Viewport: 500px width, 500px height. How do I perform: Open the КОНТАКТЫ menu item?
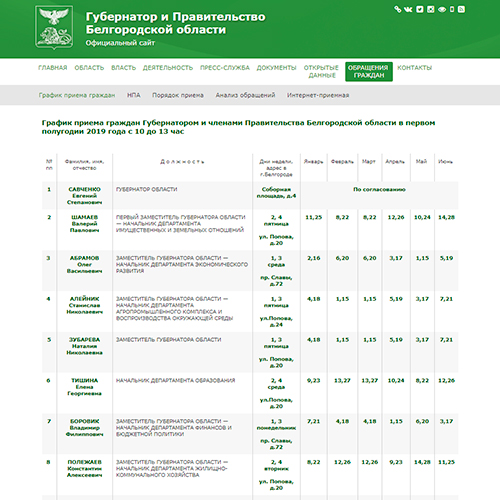[414, 68]
